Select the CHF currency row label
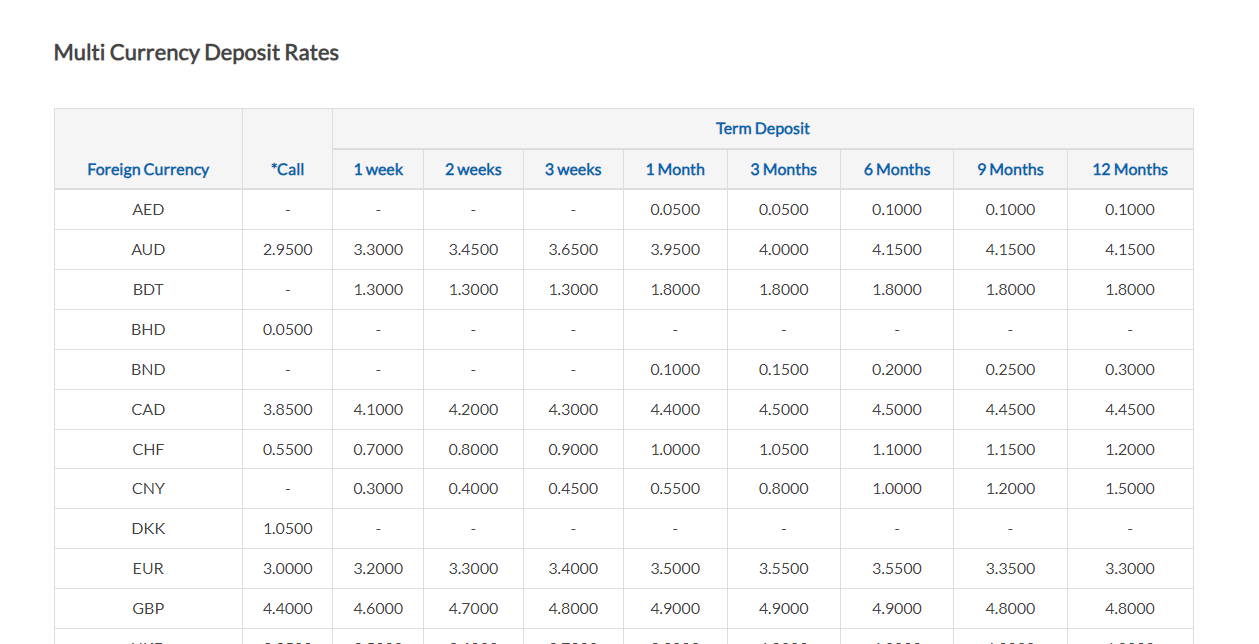 (148, 449)
